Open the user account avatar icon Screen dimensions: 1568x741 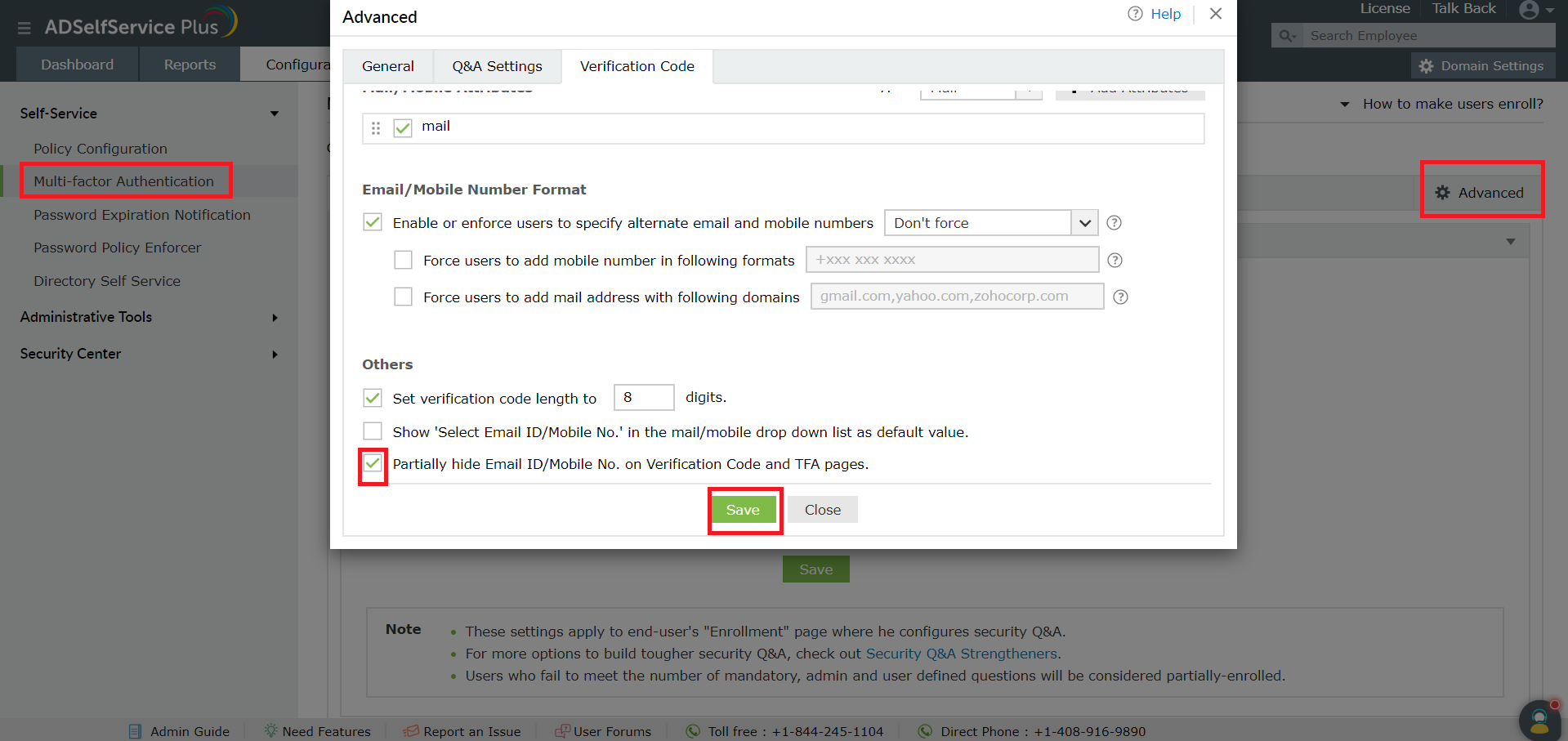click(x=1529, y=10)
